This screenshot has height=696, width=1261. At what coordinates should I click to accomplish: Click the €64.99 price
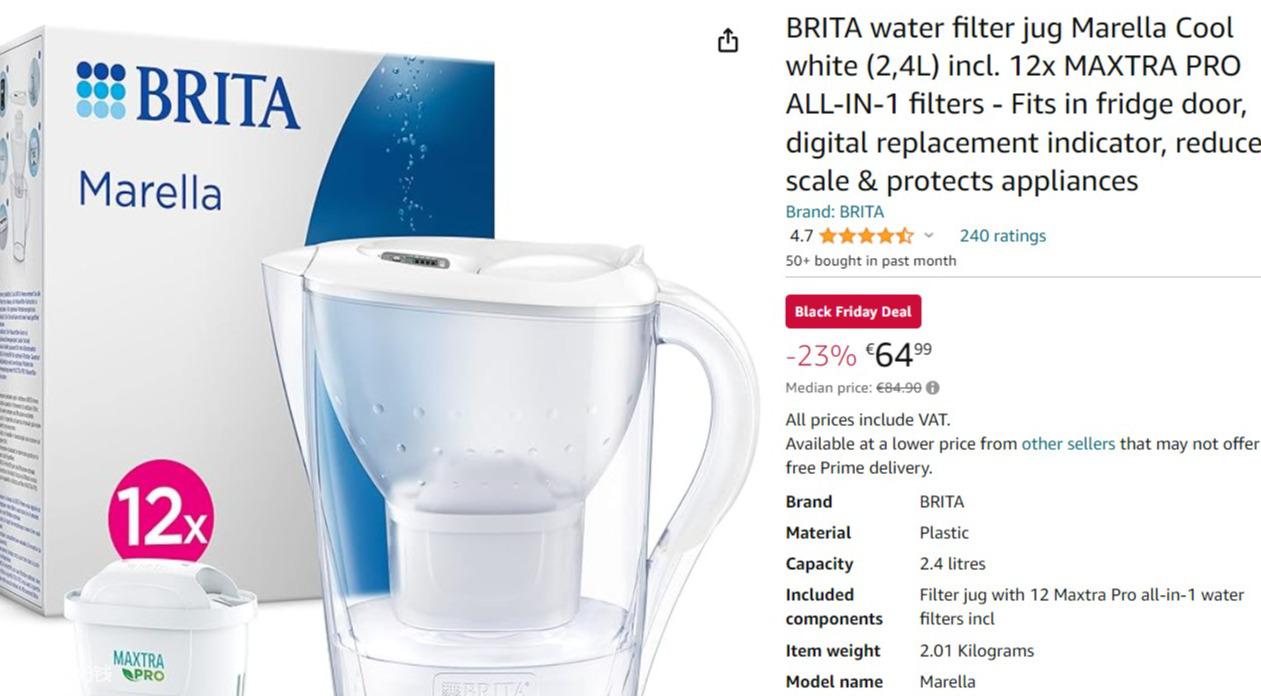(x=898, y=354)
